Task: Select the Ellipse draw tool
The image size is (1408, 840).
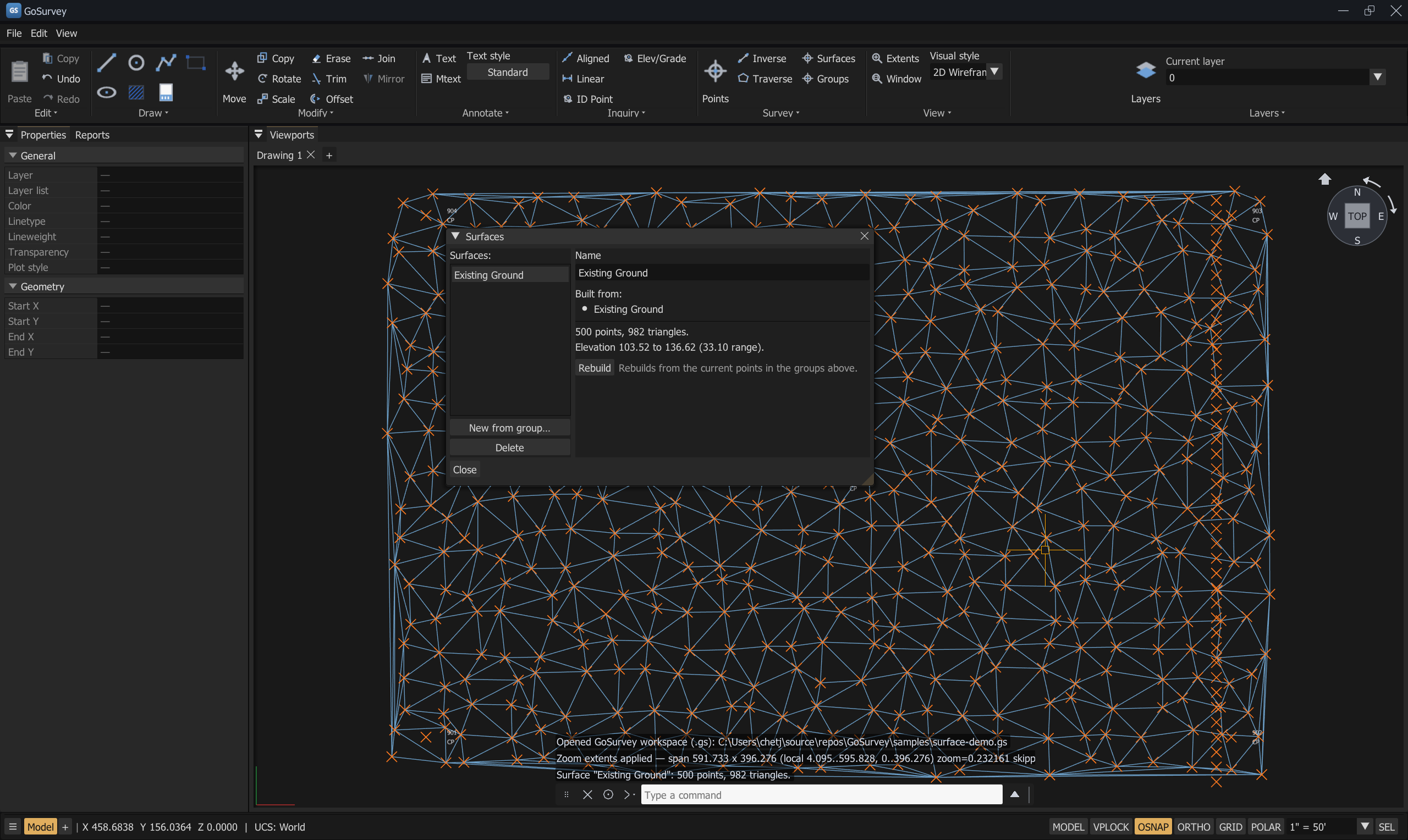Action: click(107, 92)
